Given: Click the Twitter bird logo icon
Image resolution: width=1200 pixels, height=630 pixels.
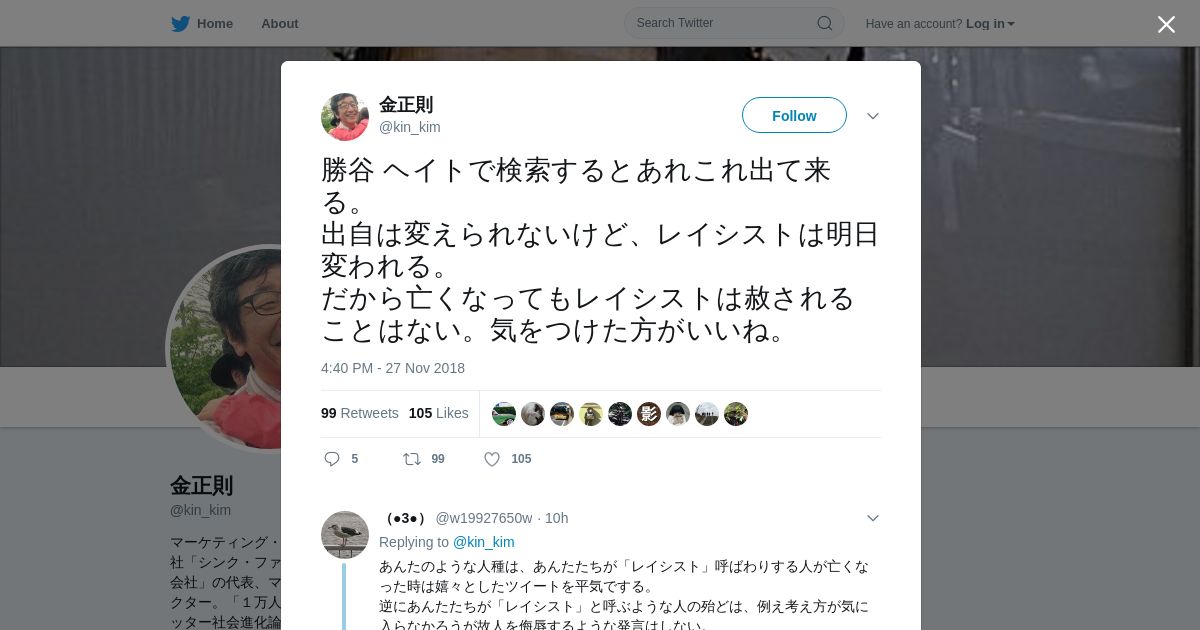Looking at the screenshot, I should (x=180, y=23).
